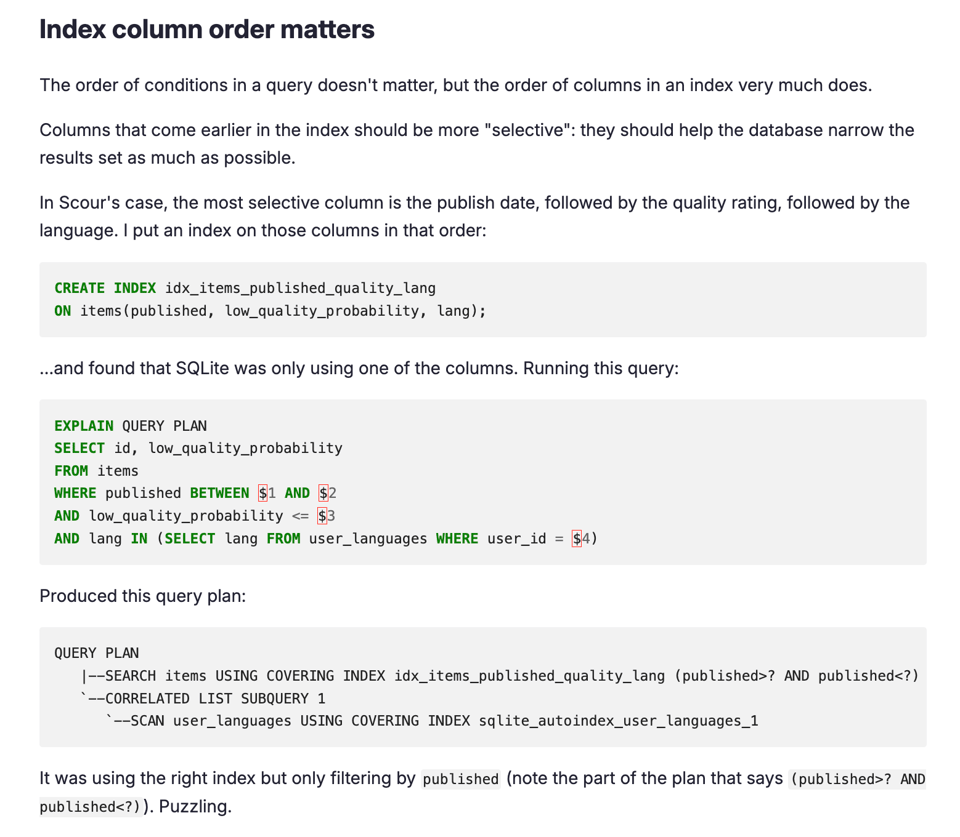Click the CREATE INDEX keyword in the code
Viewport: 960px width, 837px height.
coord(105,288)
